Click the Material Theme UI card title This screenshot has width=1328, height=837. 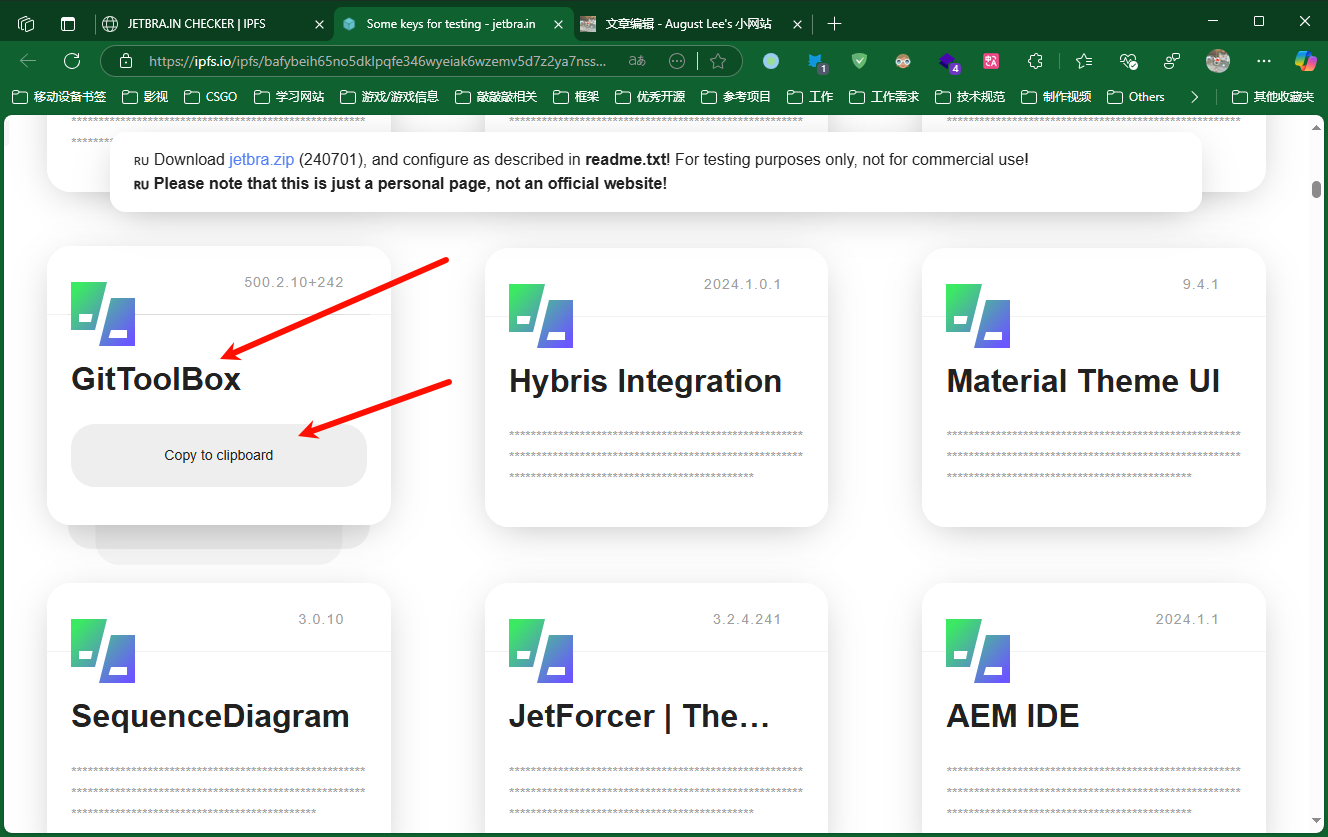click(x=1083, y=381)
